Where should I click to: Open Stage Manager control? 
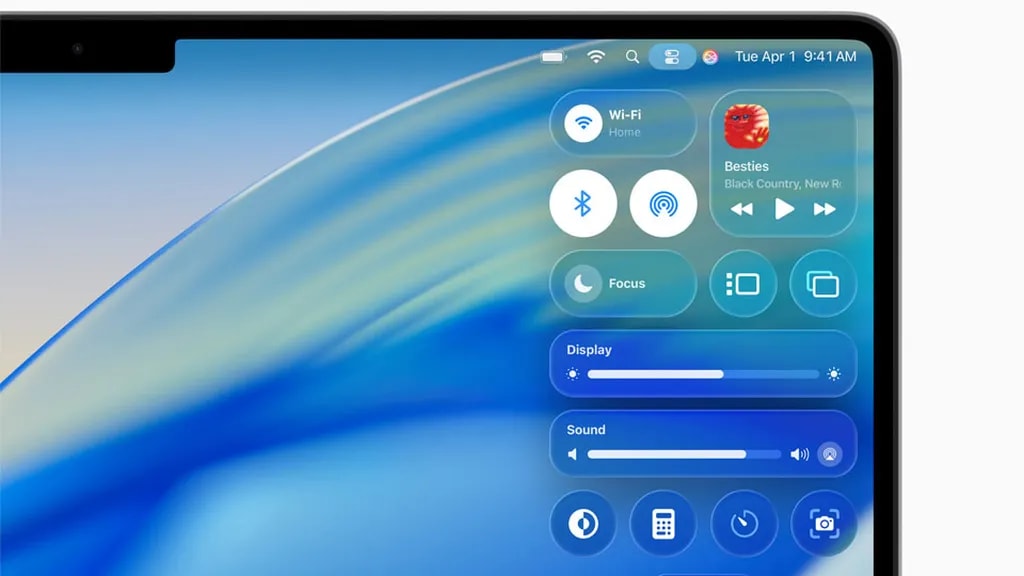click(x=743, y=284)
